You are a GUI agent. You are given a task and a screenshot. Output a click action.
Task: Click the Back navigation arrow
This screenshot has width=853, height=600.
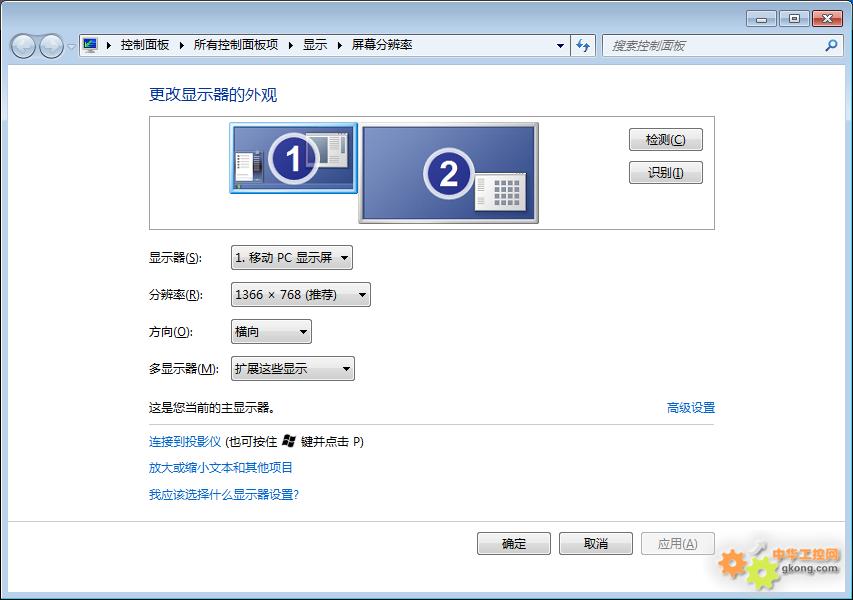pos(23,46)
